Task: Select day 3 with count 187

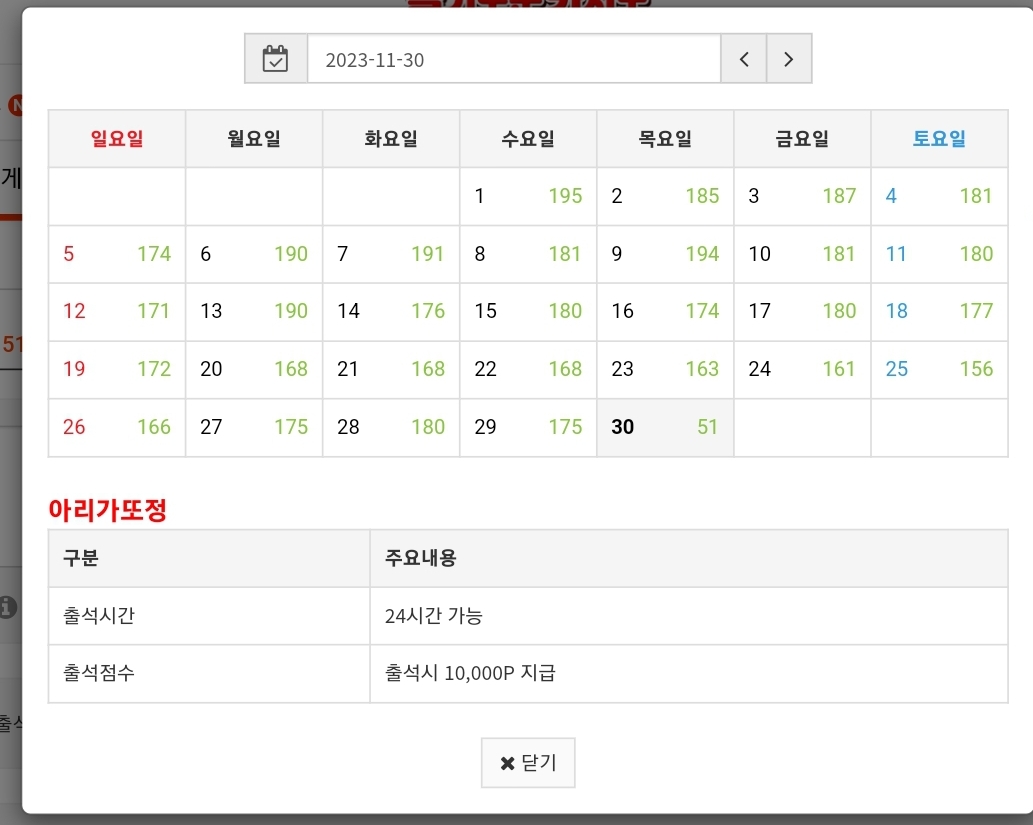Action: pyautogui.click(x=802, y=196)
